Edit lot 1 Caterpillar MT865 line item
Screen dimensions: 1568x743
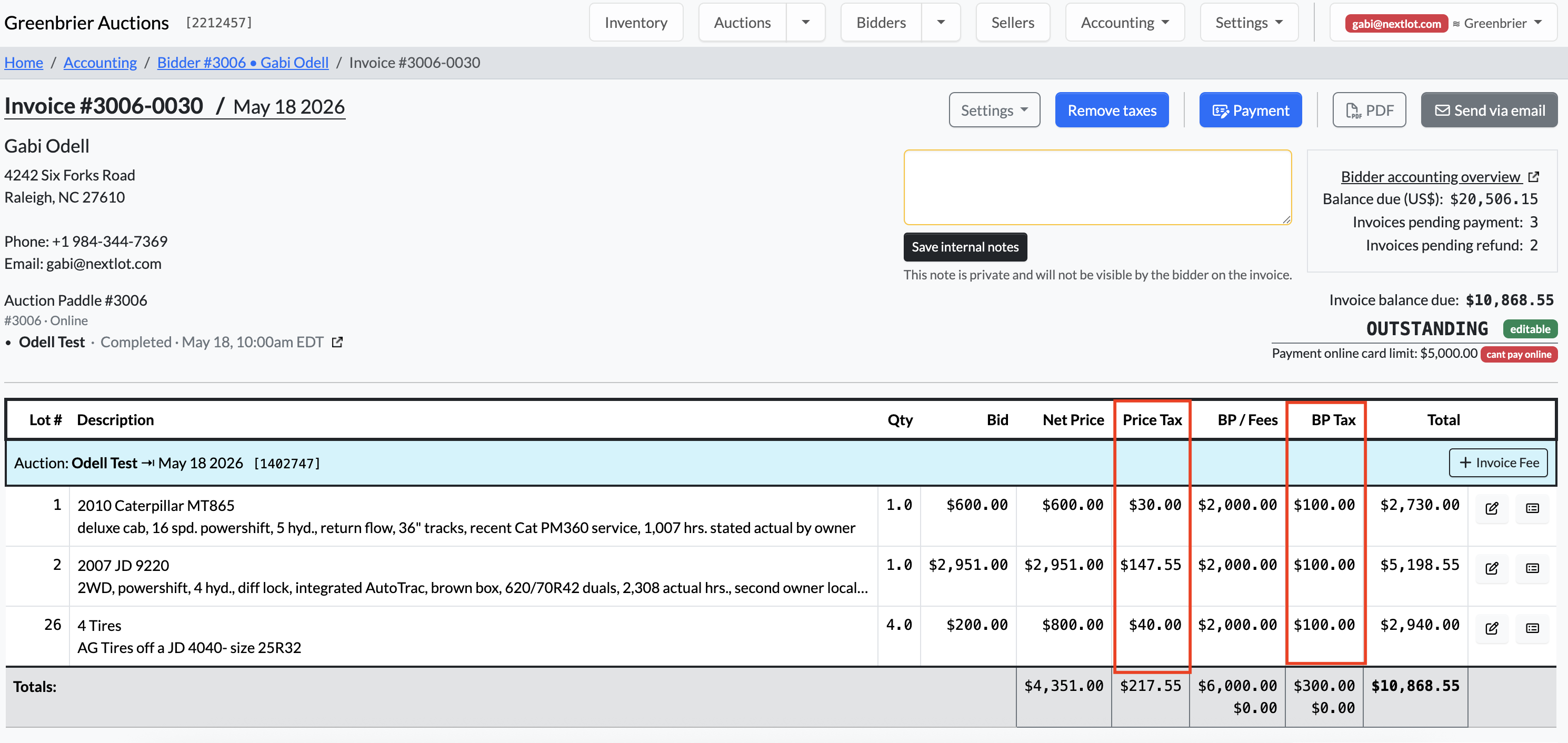pos(1492,508)
